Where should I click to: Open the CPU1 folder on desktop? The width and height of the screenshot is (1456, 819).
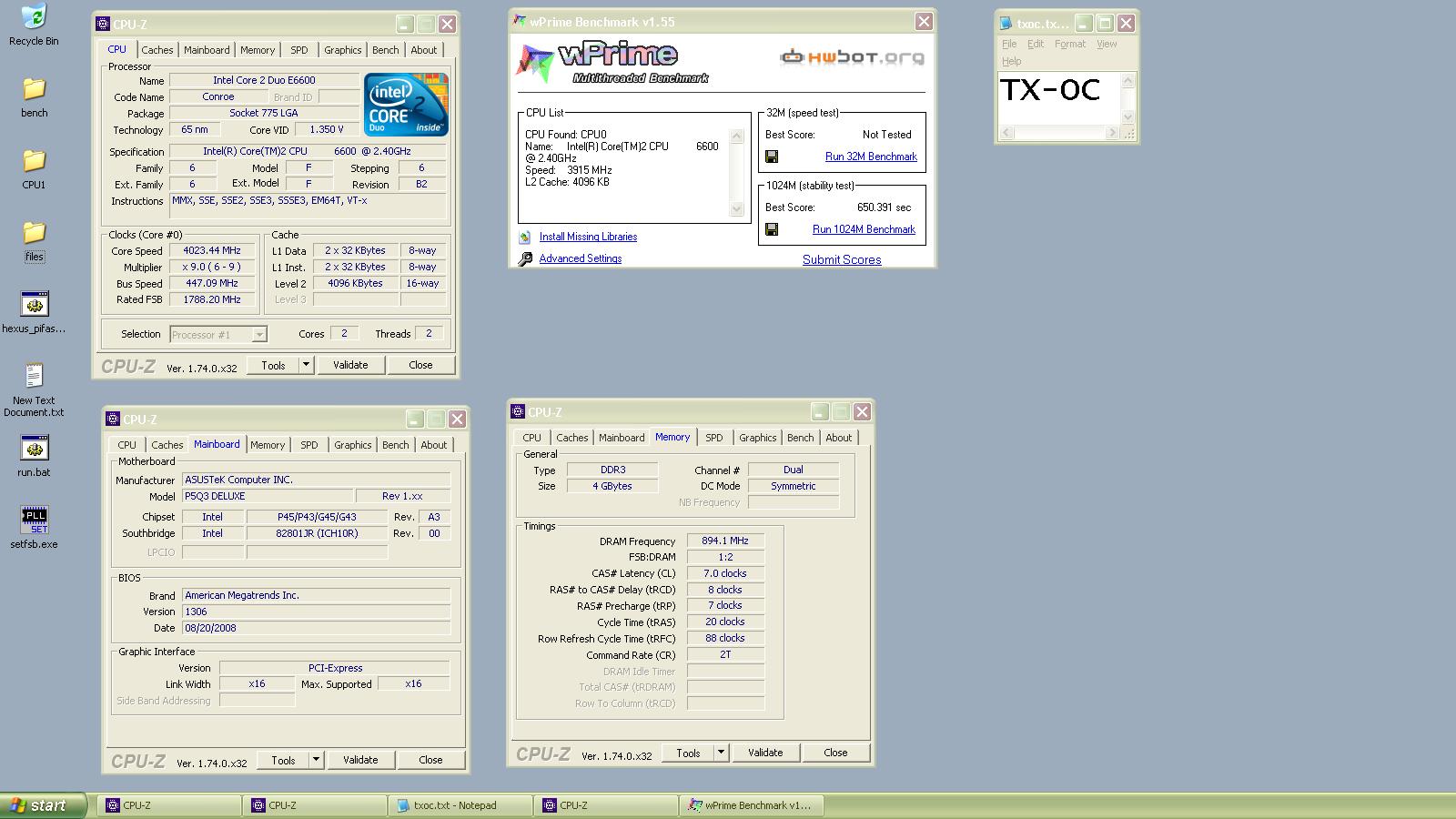[34, 161]
